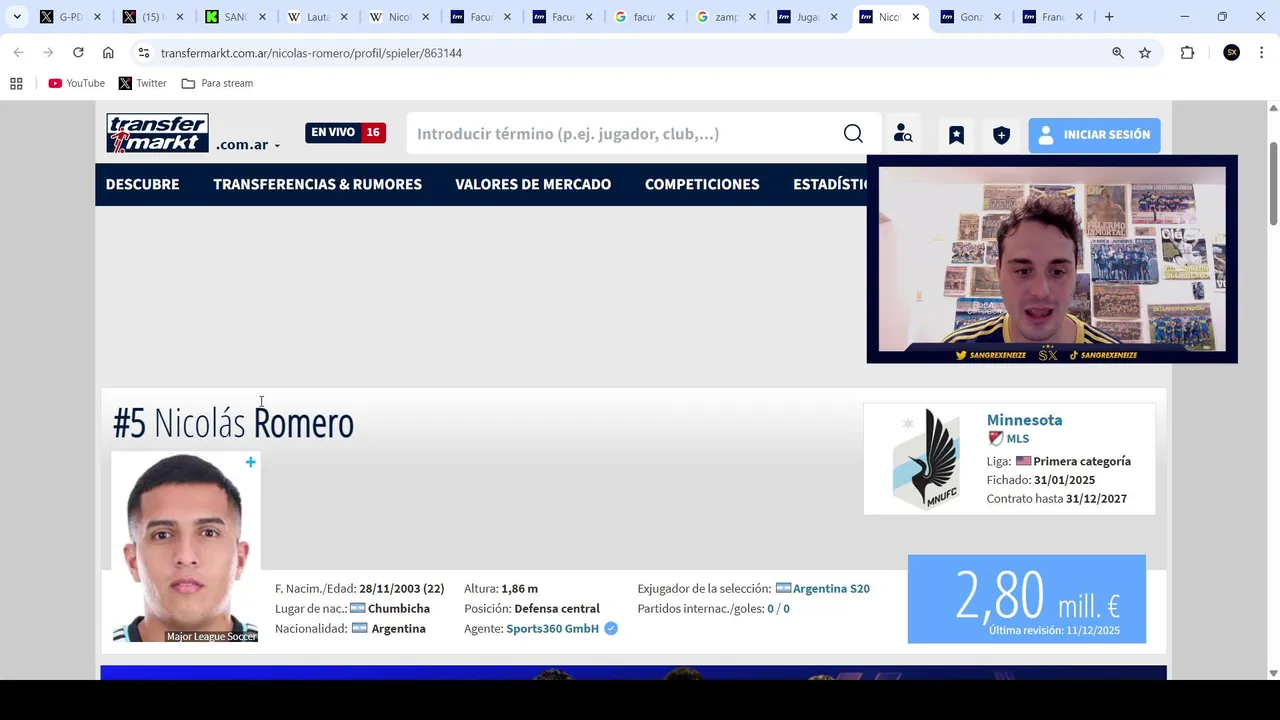This screenshot has width=1280, height=720.
Task: Click the transfermarkt URL address bar
Action: 311,53
